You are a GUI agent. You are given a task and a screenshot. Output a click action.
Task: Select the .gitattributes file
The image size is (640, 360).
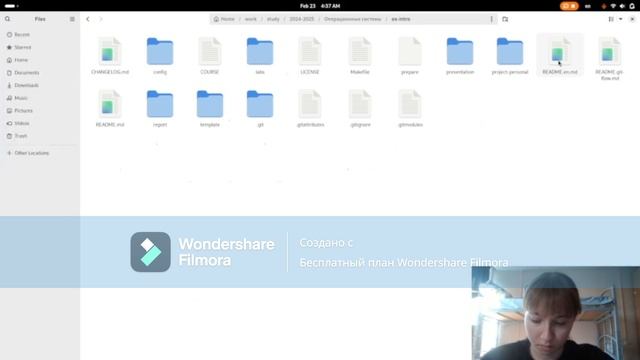(x=310, y=109)
